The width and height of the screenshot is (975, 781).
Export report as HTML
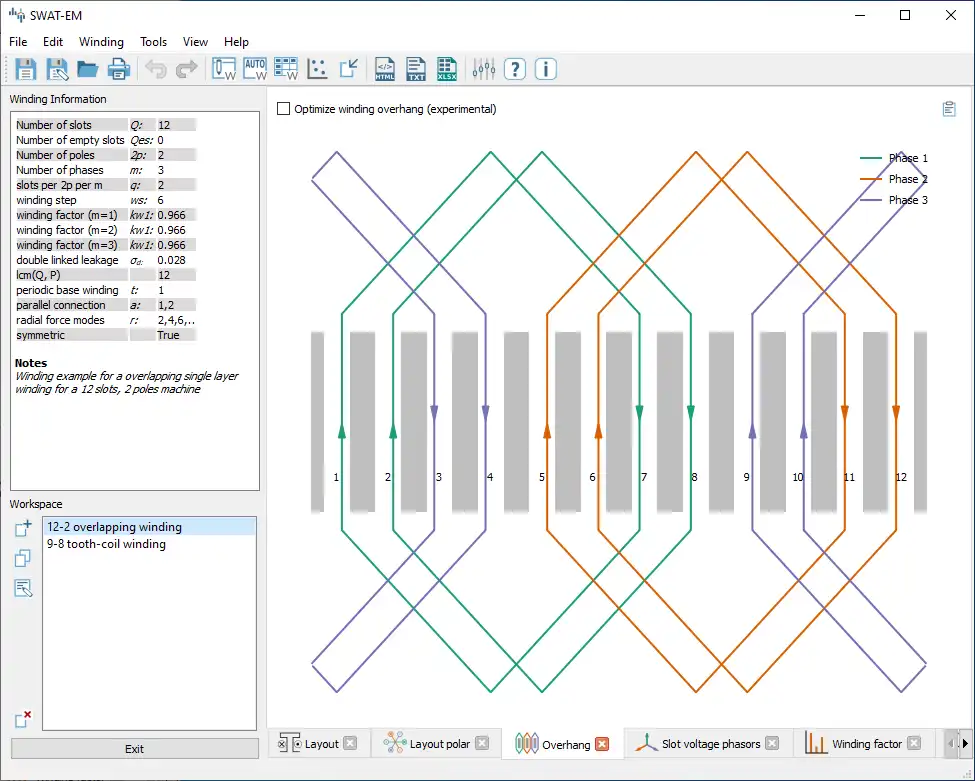click(384, 69)
